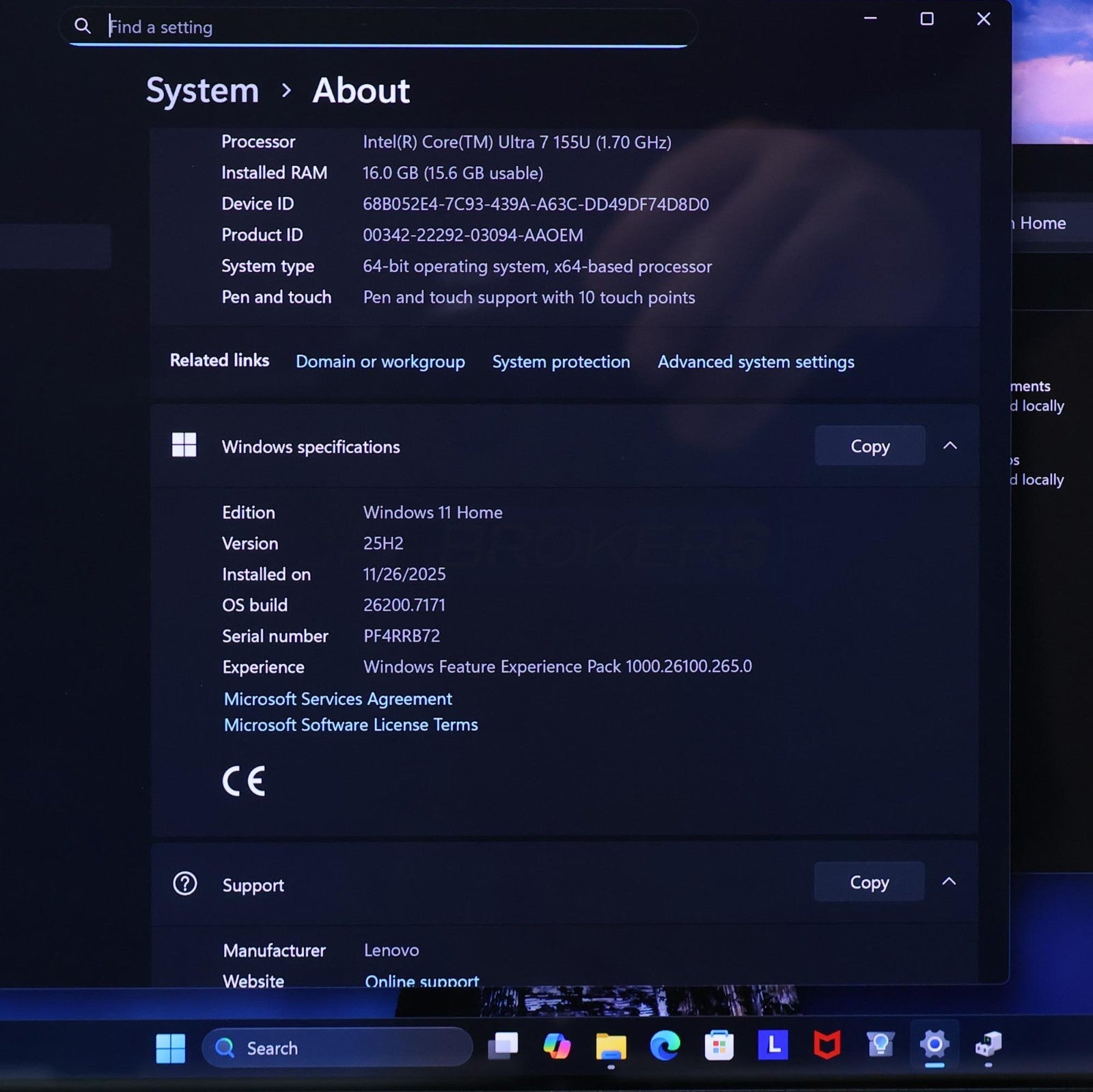Launch Microsoft Edge browser
This screenshot has height=1092, width=1093.
click(665, 1046)
